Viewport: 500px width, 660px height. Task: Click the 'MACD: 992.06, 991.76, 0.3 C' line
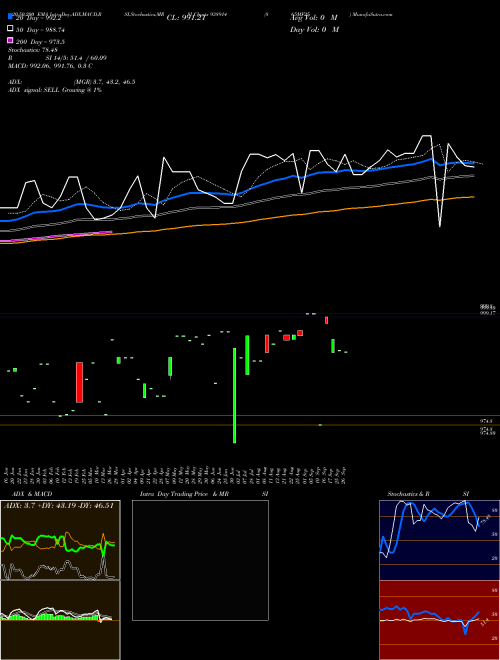click(x=51, y=66)
